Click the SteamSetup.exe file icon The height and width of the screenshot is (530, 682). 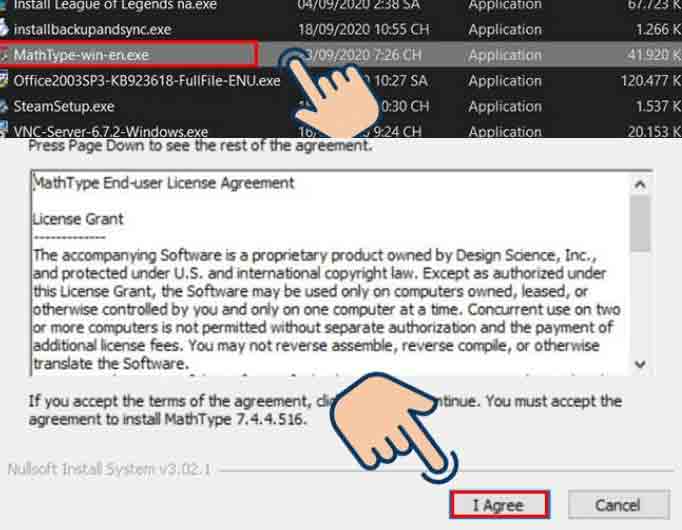pos(4,106)
